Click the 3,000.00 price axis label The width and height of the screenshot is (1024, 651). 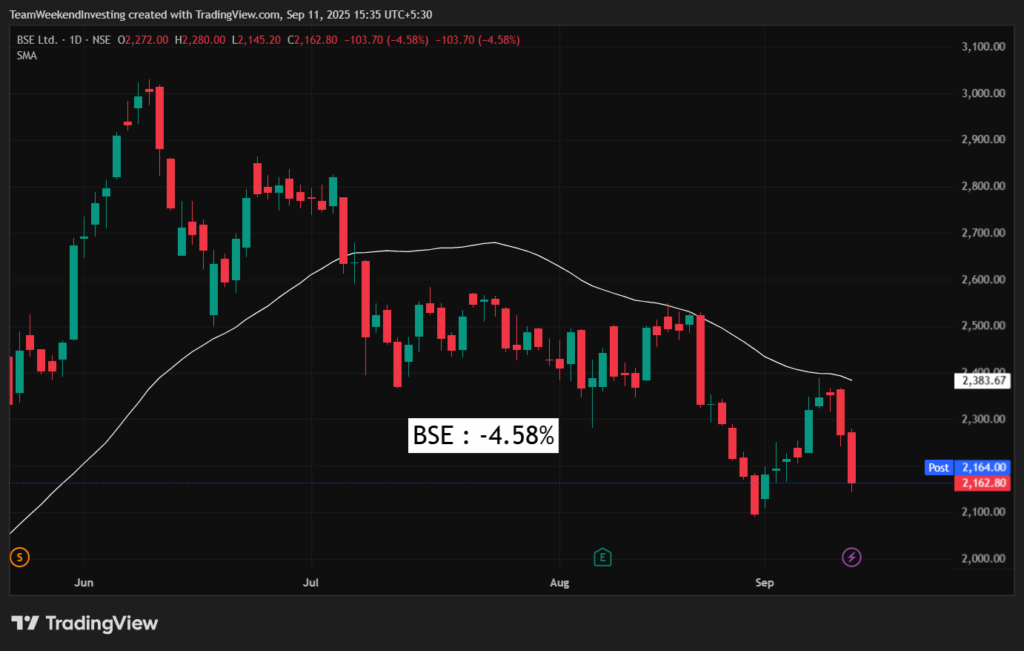click(983, 93)
